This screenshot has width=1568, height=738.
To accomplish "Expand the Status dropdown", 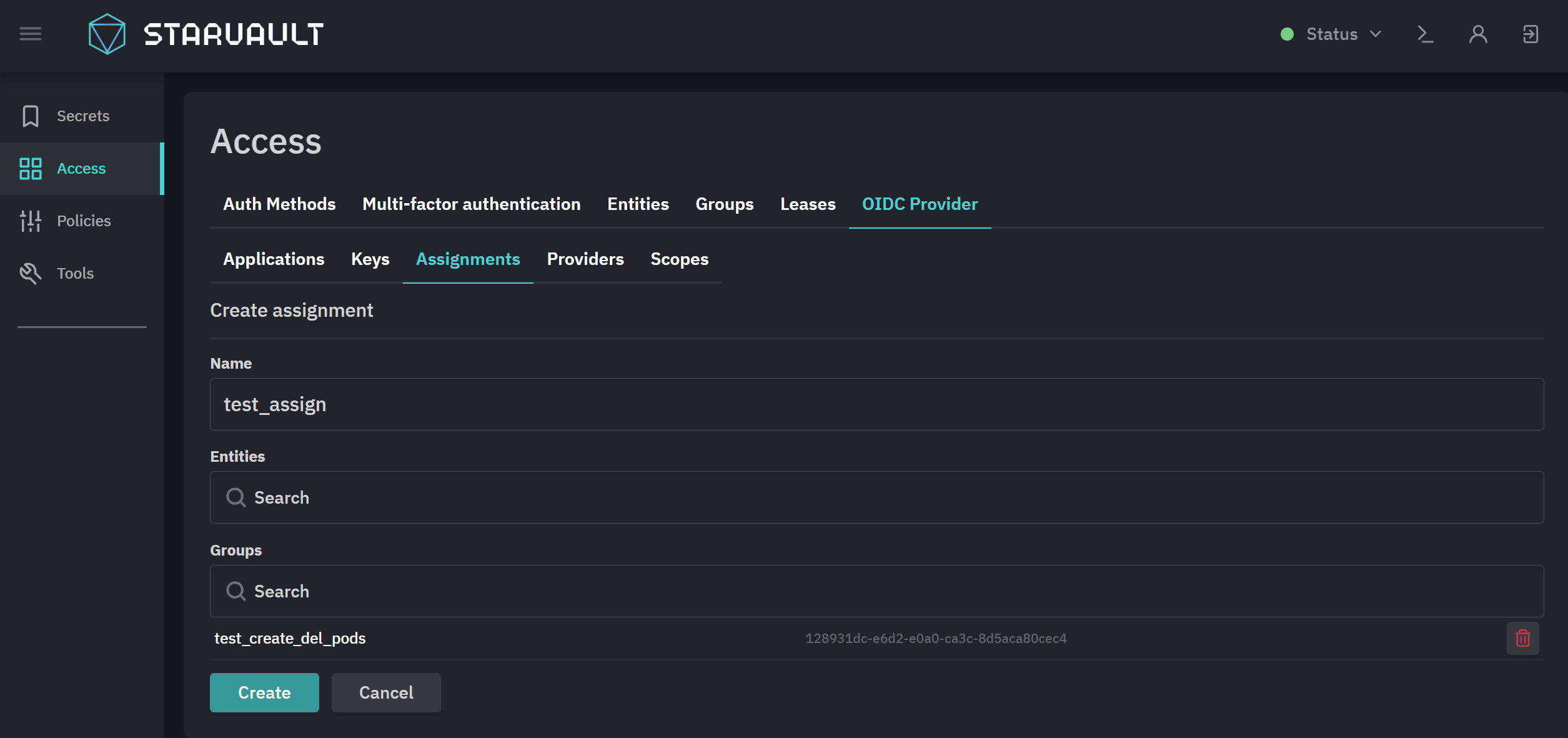I will click(x=1343, y=34).
